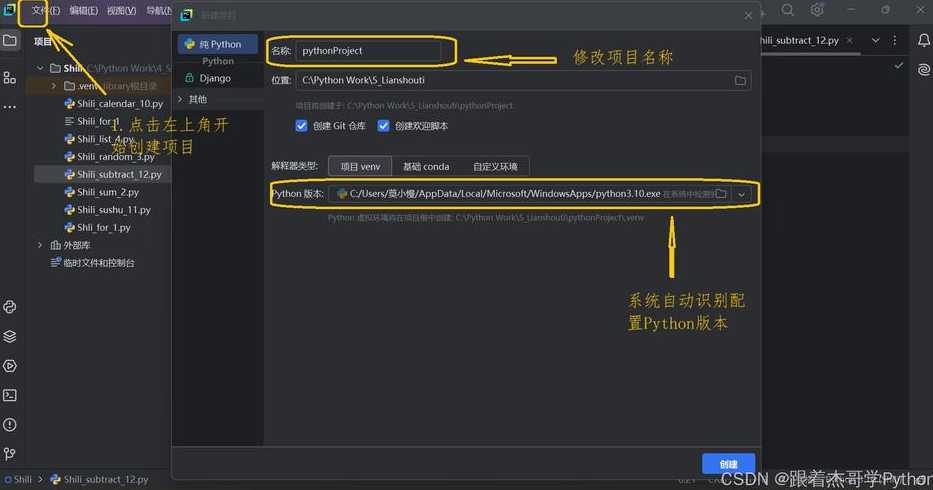Open the Edit menu
This screenshot has width=933, height=490.
point(83,11)
